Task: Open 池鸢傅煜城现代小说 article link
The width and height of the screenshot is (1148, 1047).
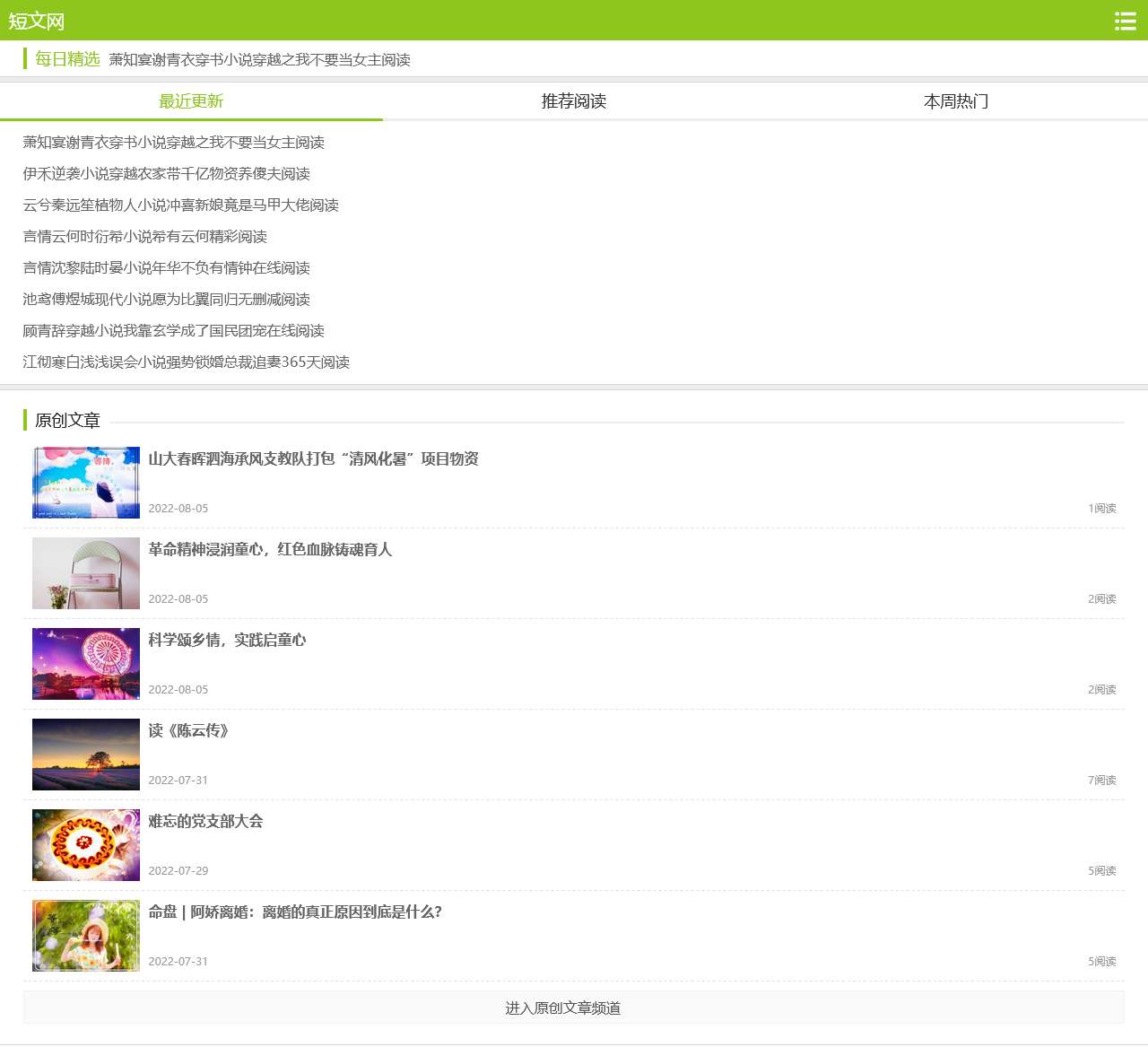Action: (x=167, y=300)
